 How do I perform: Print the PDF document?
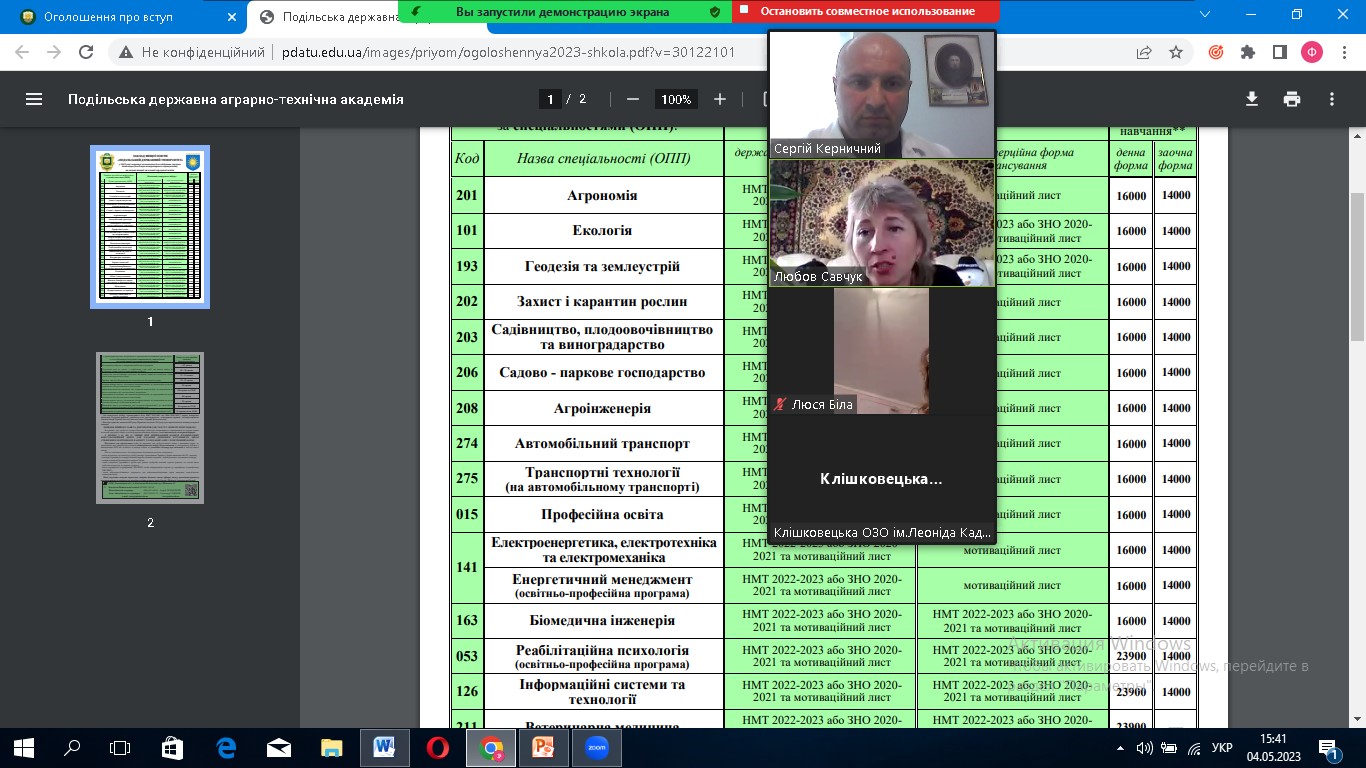click(1292, 99)
